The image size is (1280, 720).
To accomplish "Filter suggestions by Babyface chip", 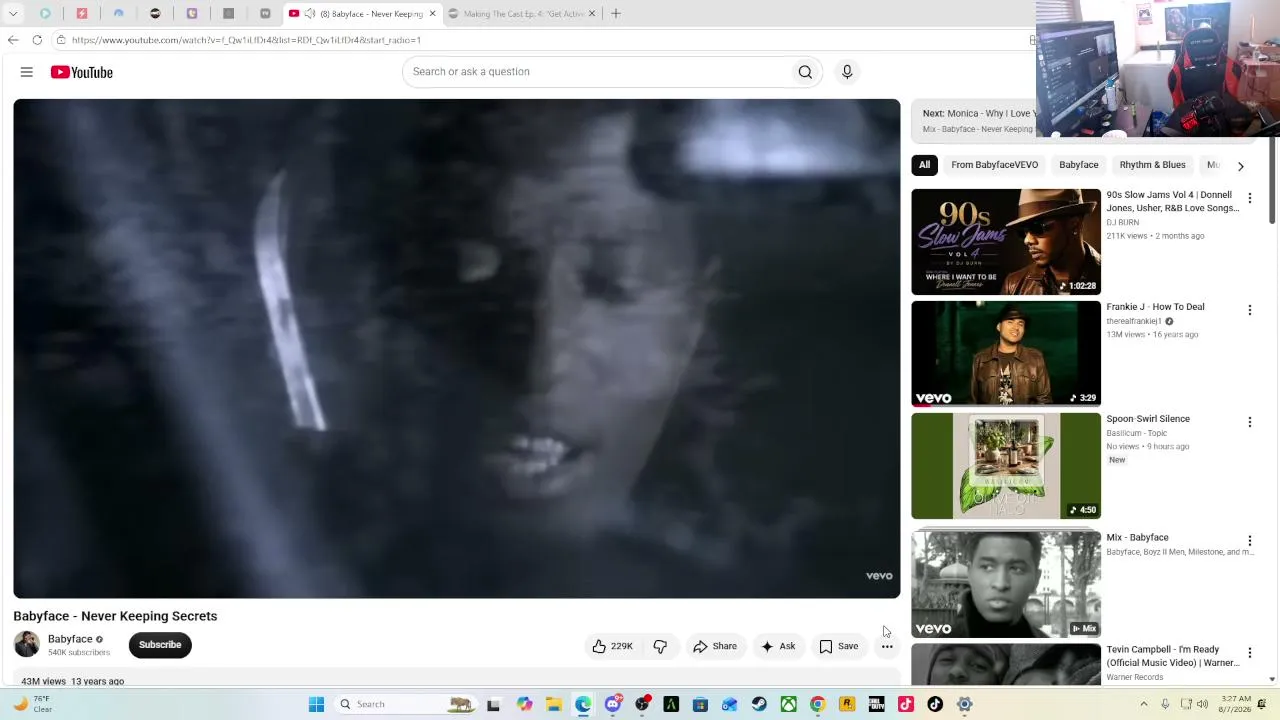I will click(1078, 165).
